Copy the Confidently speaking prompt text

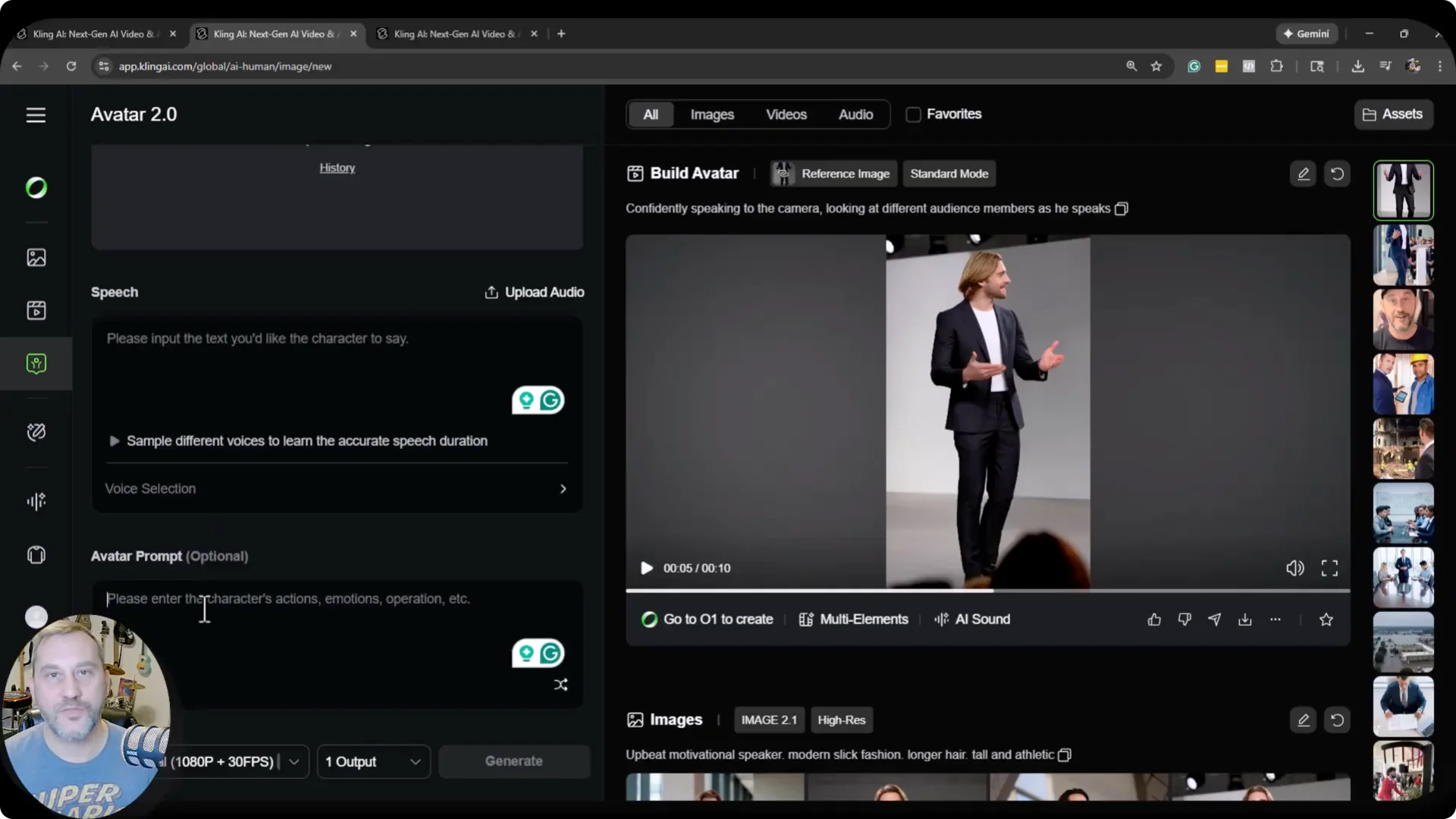point(1121,209)
